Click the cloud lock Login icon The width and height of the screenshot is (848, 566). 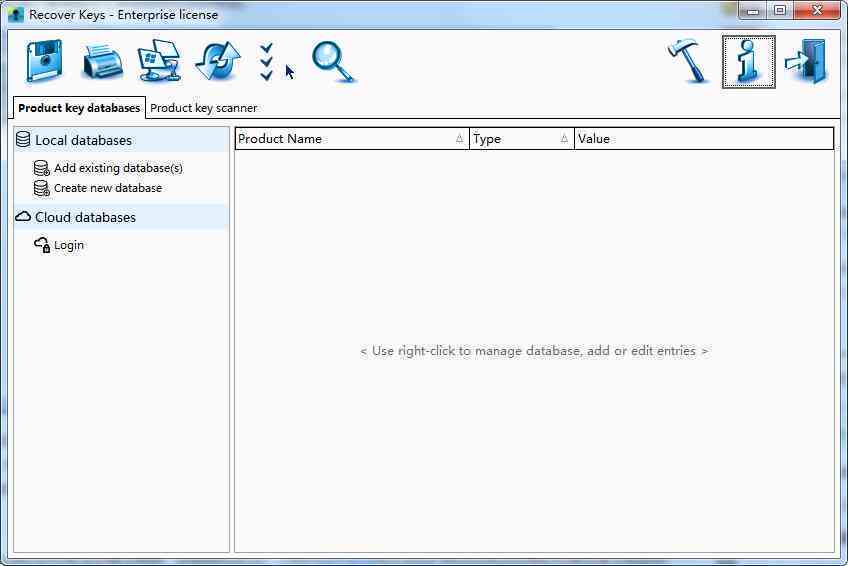[42, 245]
